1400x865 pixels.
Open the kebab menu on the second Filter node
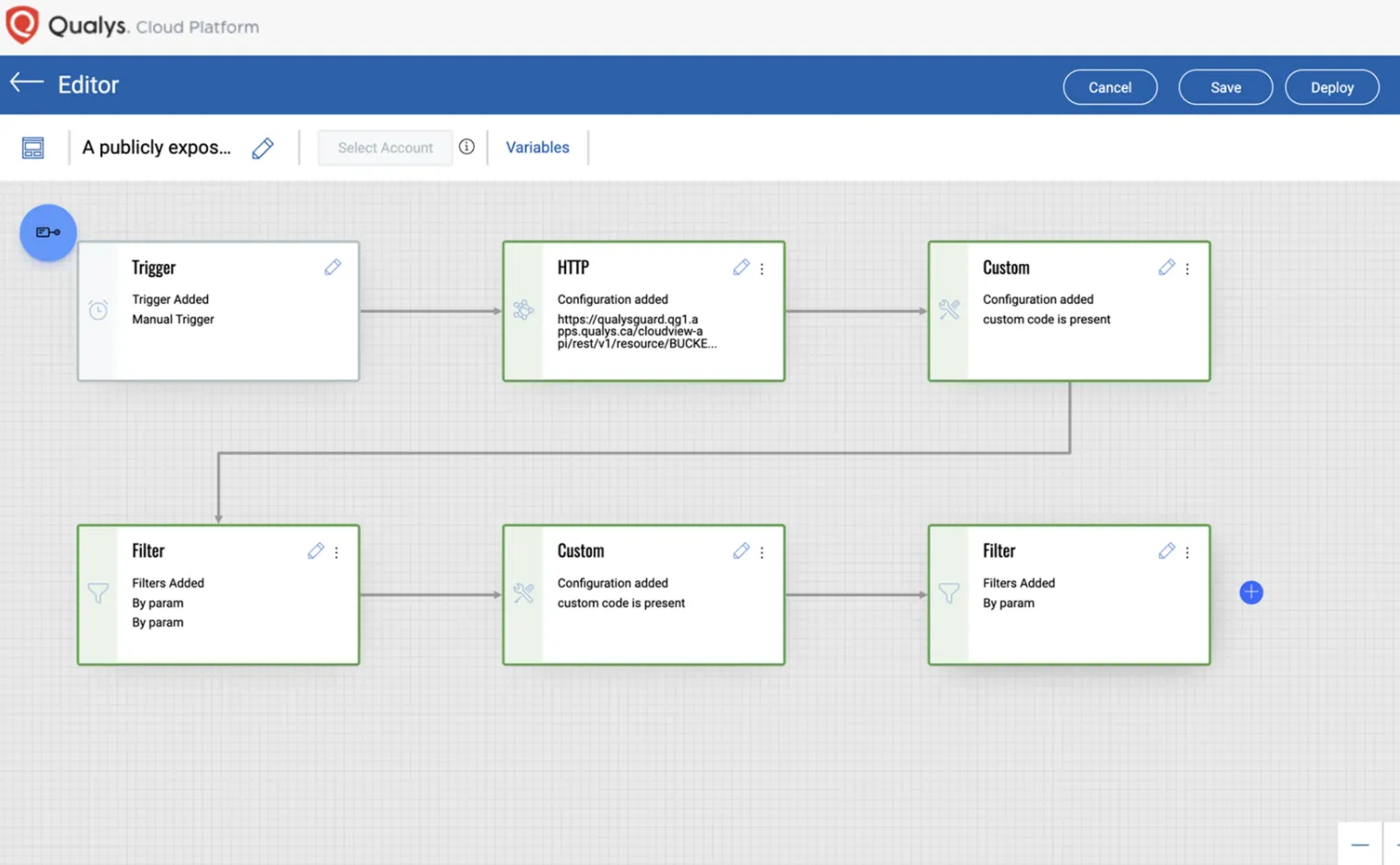tap(1187, 551)
